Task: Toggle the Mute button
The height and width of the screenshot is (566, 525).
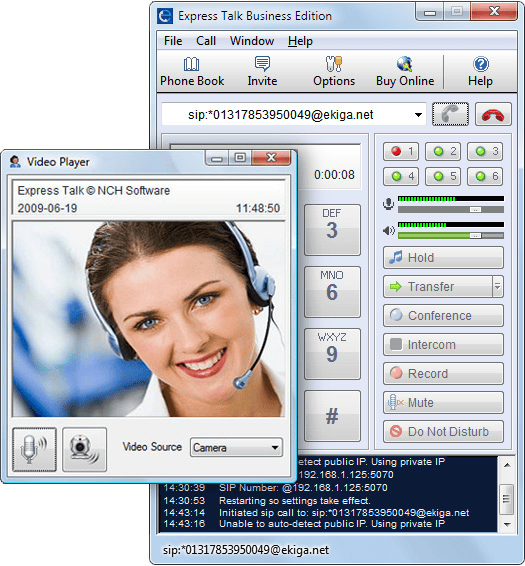Action: click(x=443, y=402)
